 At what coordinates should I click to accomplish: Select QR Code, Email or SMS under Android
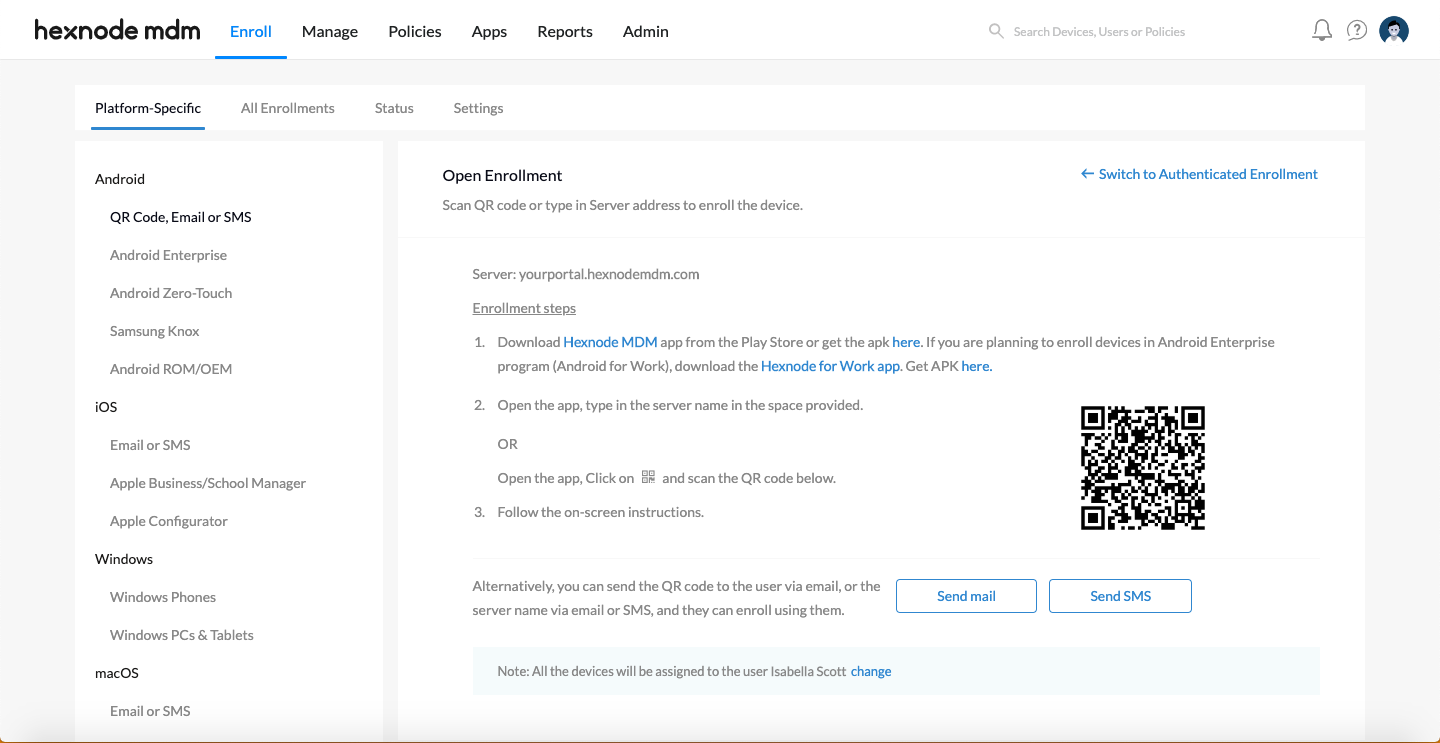tap(181, 217)
